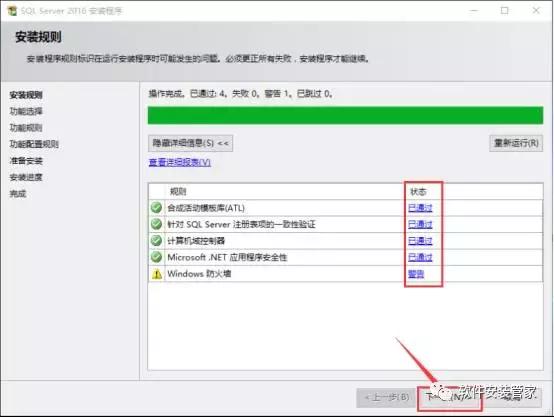
Task: Click 上一步(B) back button
Action: point(387,398)
